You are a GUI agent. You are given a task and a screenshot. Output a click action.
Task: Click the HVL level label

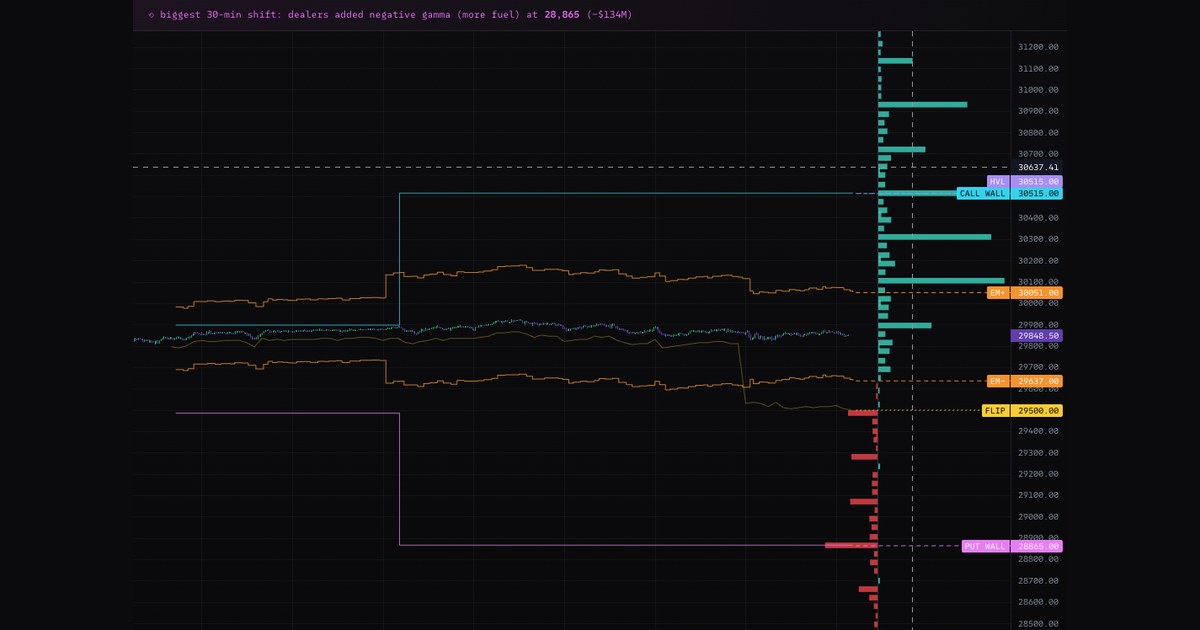998,182
